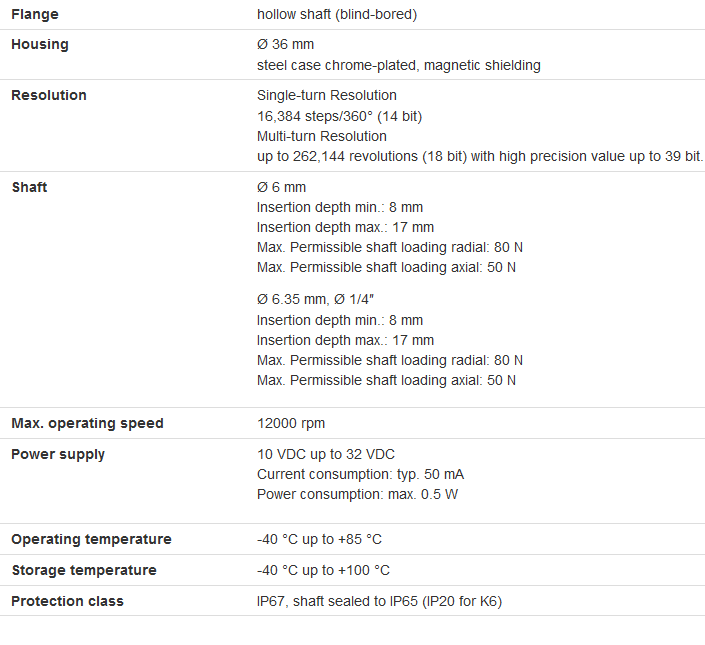Click the 262,144 revolutions line
This screenshot has height=645, width=705.
pos(480,156)
